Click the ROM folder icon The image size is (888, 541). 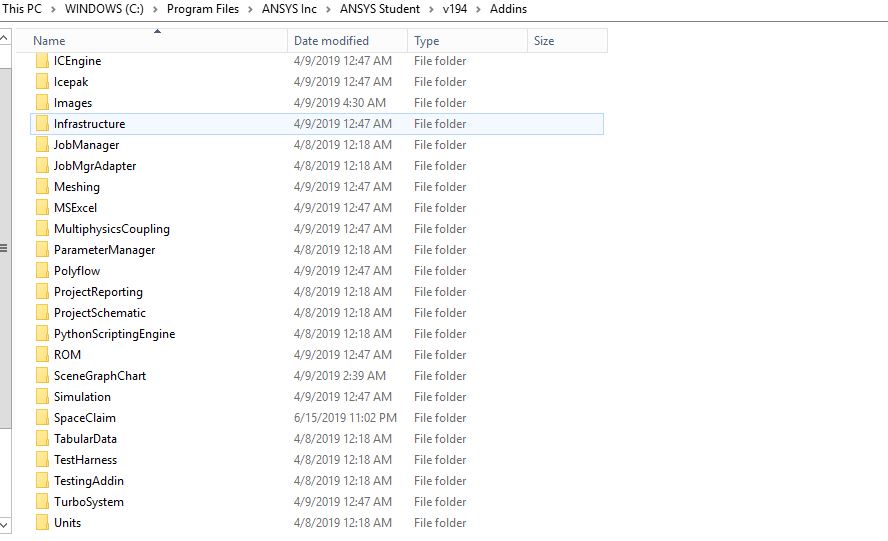click(42, 354)
